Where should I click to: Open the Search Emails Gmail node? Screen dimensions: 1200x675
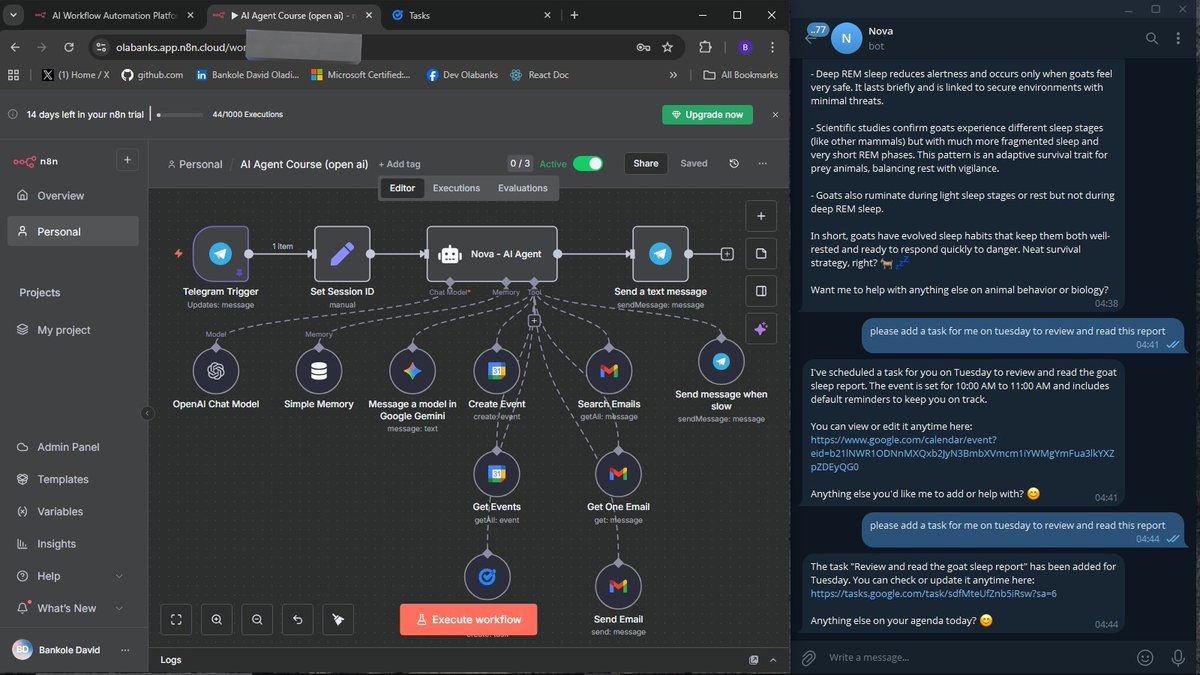[x=608, y=371]
